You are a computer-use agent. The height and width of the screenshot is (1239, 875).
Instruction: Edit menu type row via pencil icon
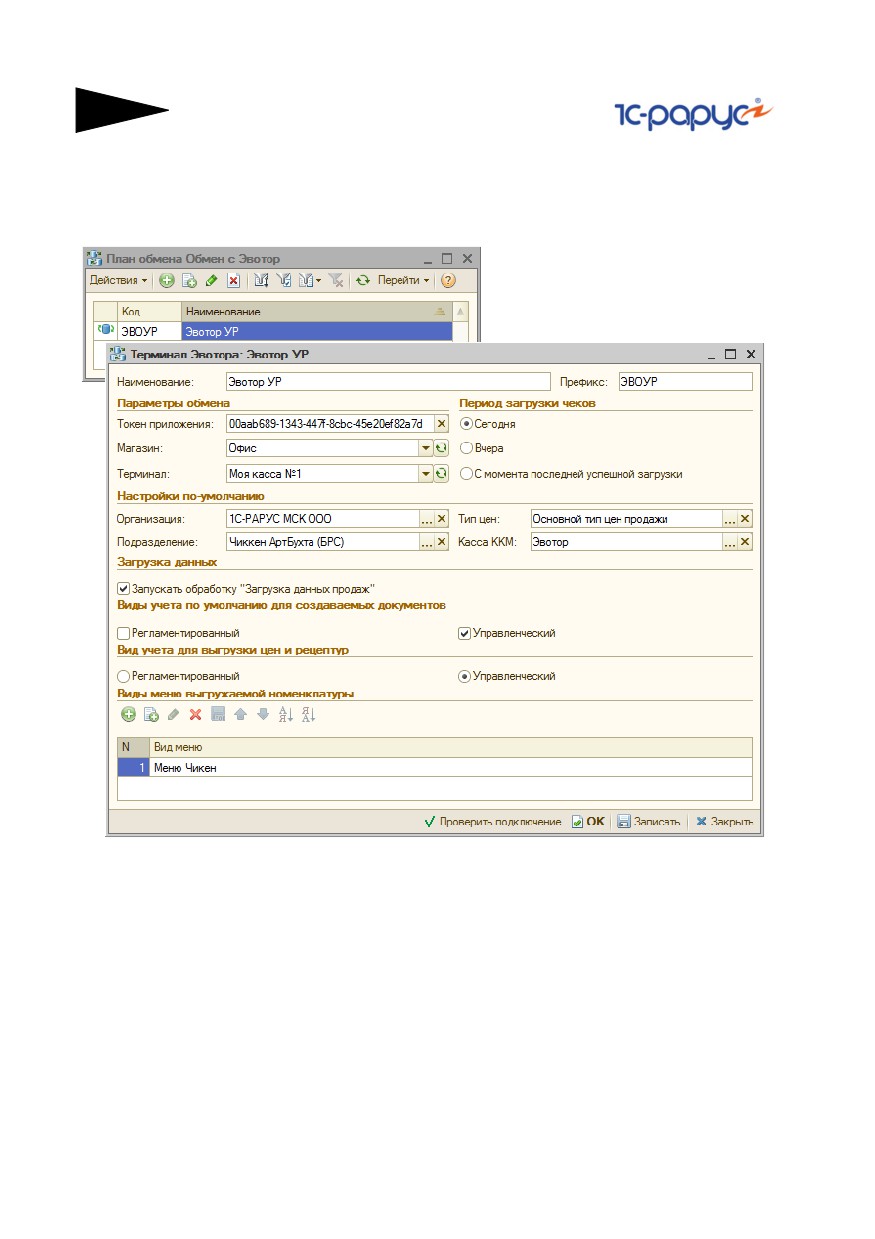pos(173,714)
